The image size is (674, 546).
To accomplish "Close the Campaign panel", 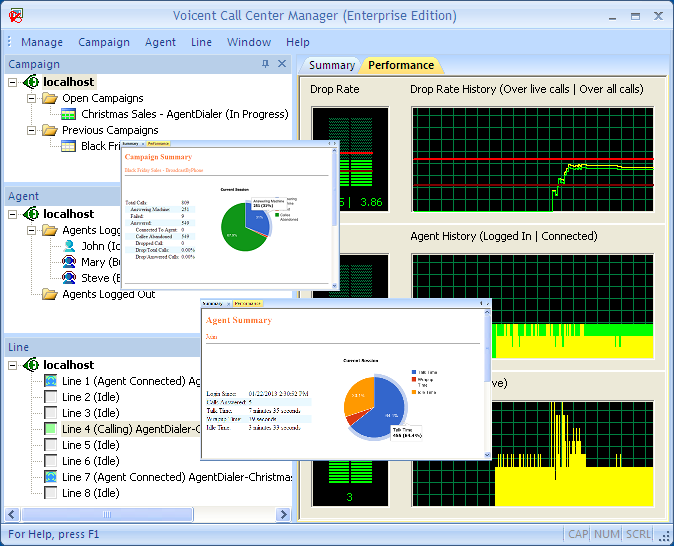I will pyautogui.click(x=282, y=64).
